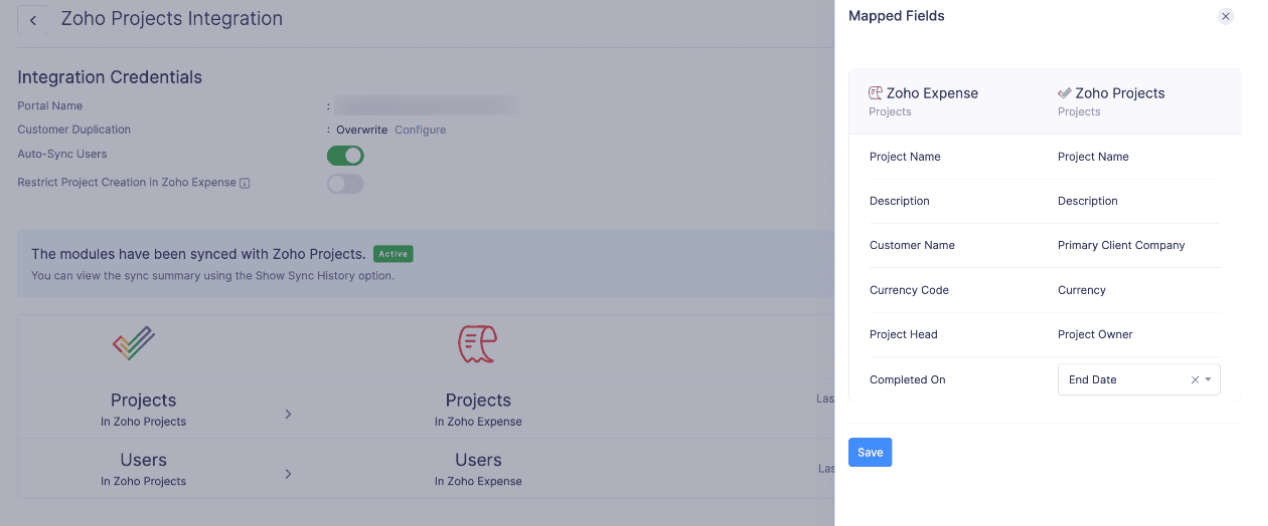Screen dimensions: 1268x526
Task: Click the back arrow button
Action: tap(33, 20)
